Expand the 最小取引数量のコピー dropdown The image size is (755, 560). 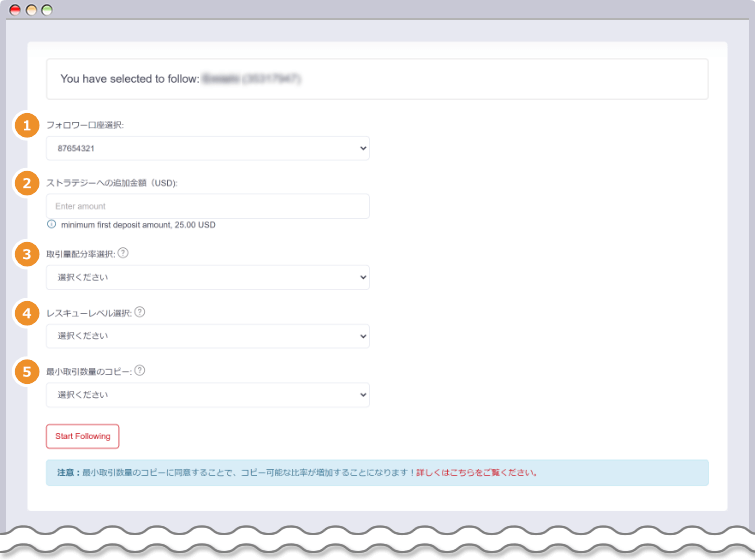(x=208, y=395)
